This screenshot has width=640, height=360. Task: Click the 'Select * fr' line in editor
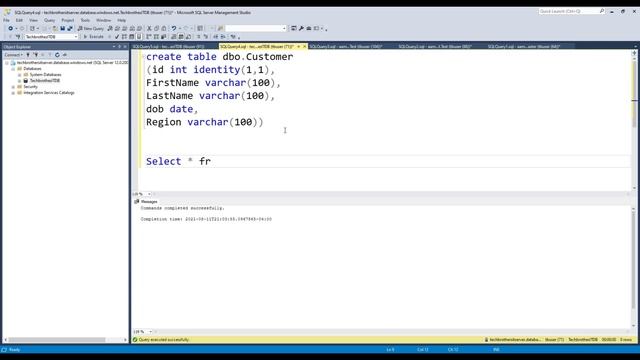pyautogui.click(x=178, y=161)
